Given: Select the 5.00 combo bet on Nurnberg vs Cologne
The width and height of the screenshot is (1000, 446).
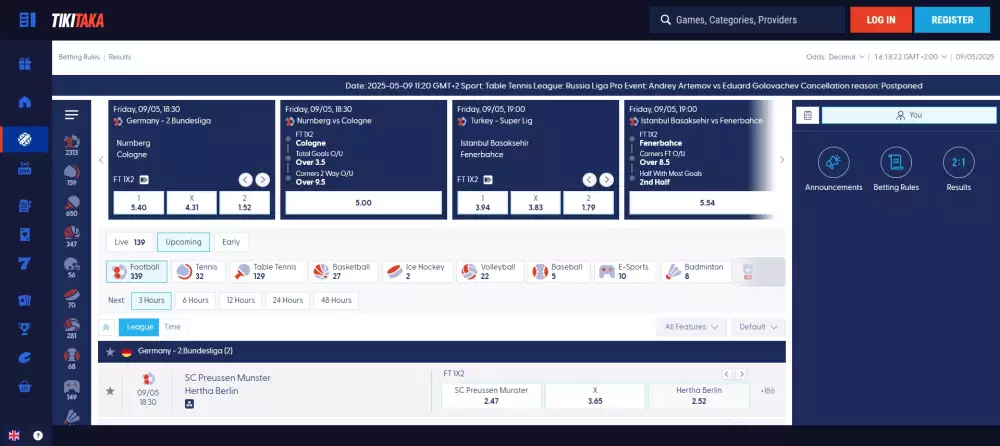Looking at the screenshot, I should point(364,203).
